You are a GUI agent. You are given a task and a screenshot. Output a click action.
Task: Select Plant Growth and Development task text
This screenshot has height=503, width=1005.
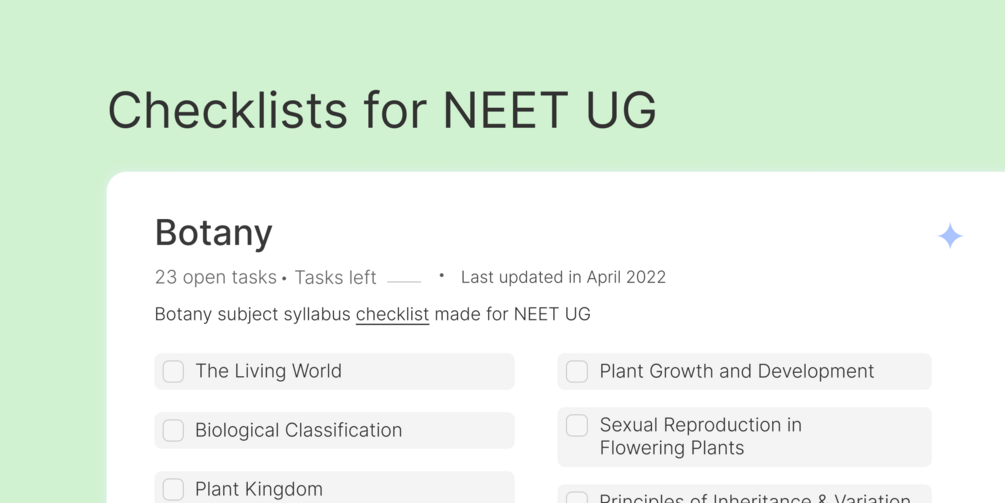[736, 371]
